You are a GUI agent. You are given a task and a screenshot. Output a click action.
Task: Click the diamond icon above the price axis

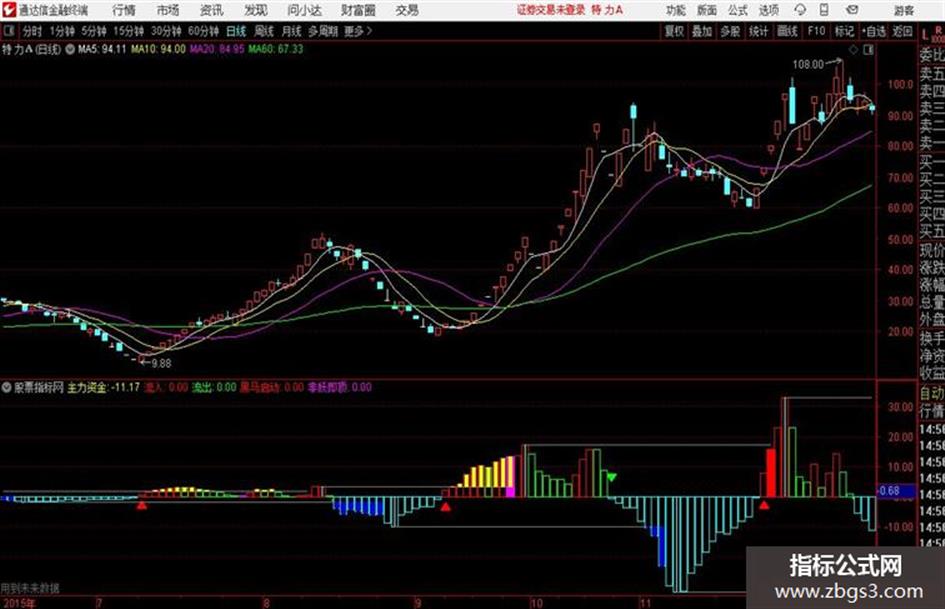[853, 50]
